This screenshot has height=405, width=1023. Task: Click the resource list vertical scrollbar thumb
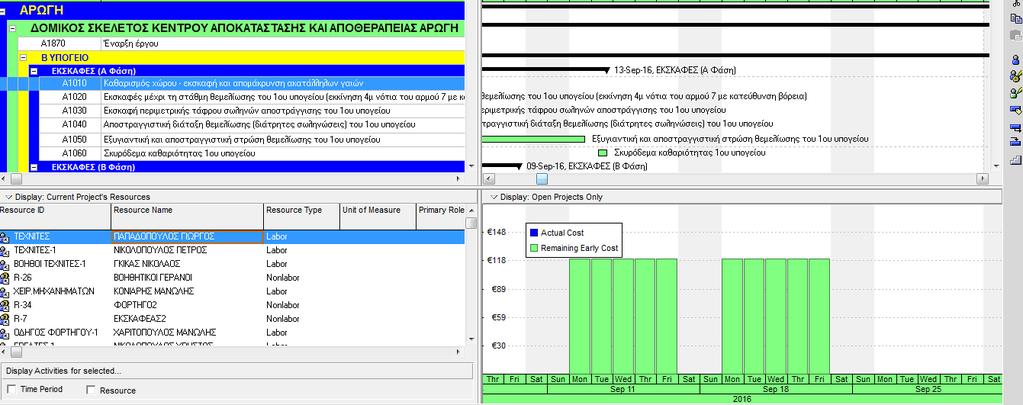pyautogui.click(x=471, y=222)
